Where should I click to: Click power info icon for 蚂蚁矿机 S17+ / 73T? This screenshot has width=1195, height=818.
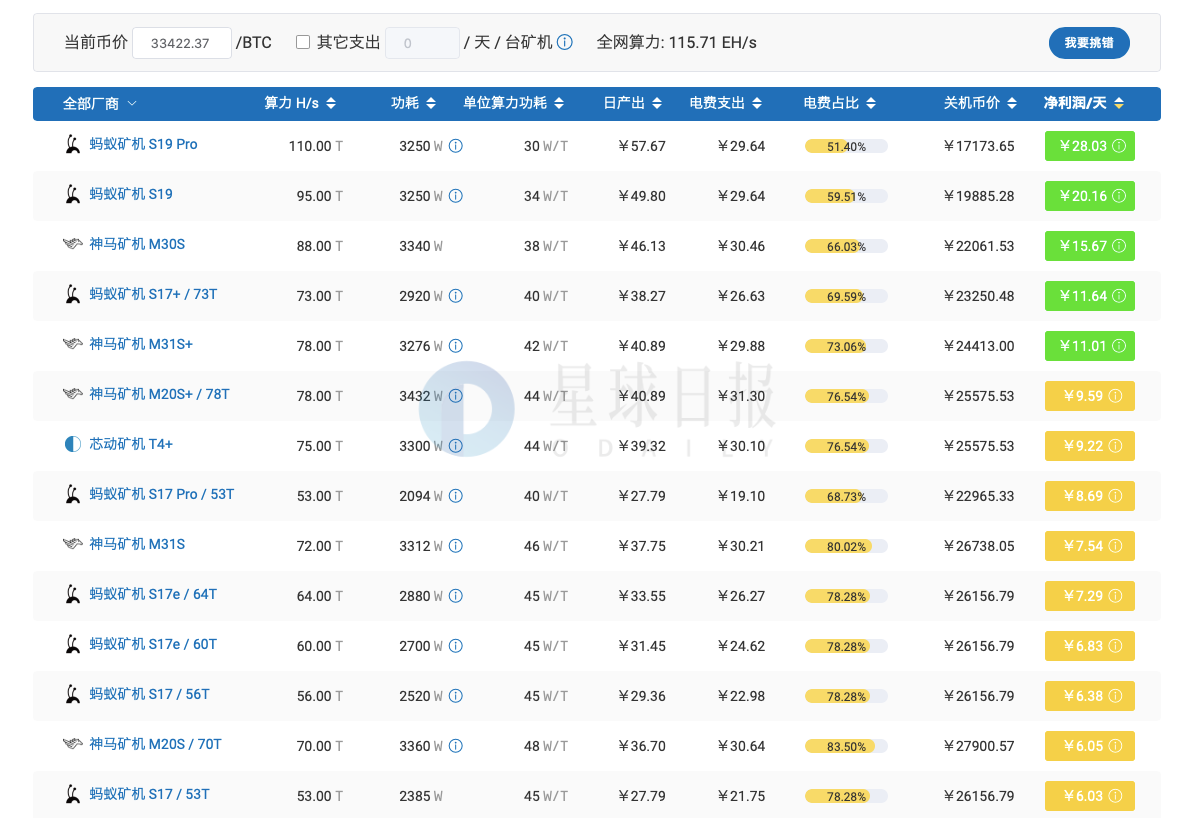[x=456, y=296]
